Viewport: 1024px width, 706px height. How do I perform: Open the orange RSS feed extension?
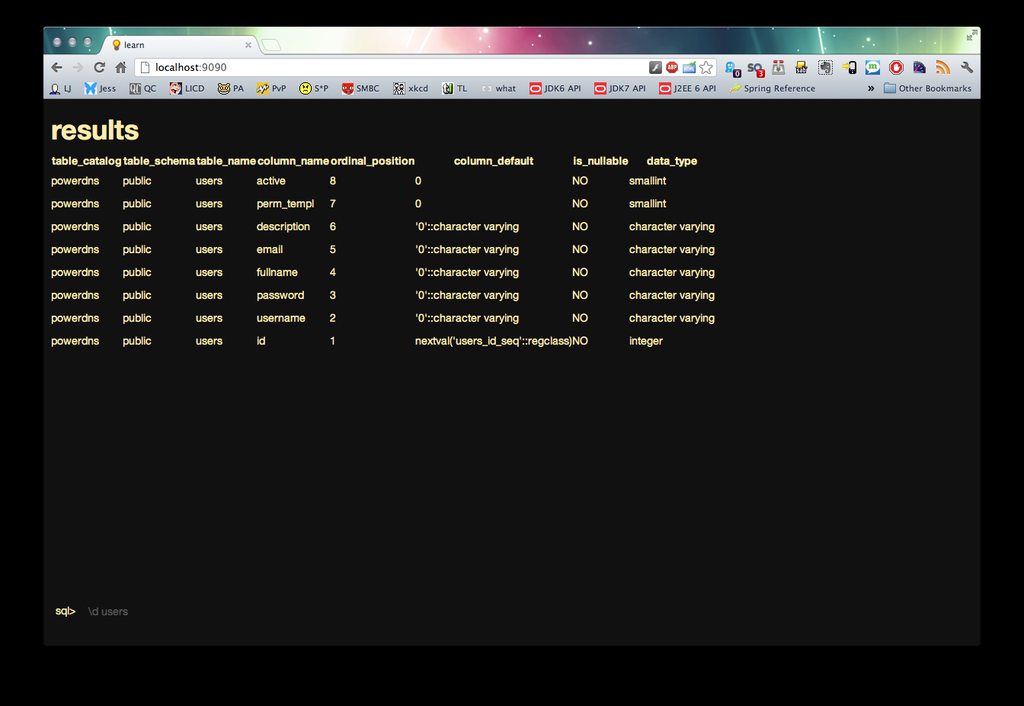pos(942,67)
